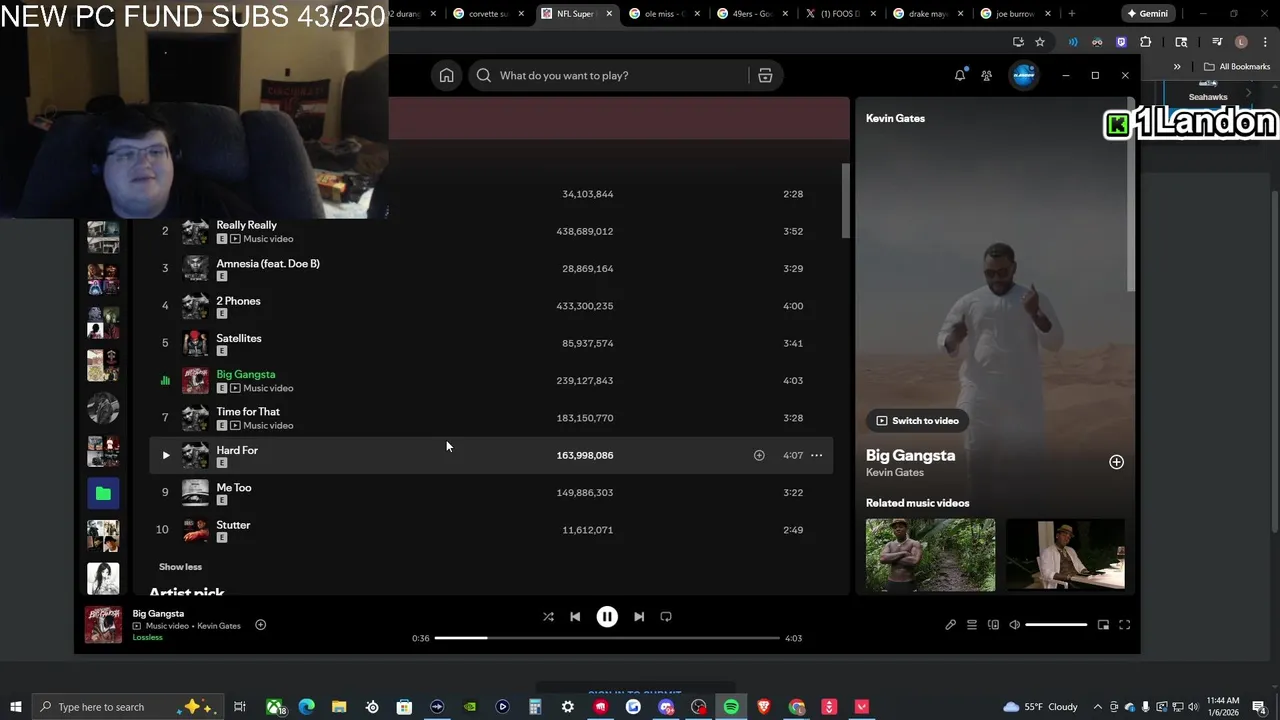Screen dimensions: 1280x720
Task: Seek on the song progress bar
Action: 607,638
